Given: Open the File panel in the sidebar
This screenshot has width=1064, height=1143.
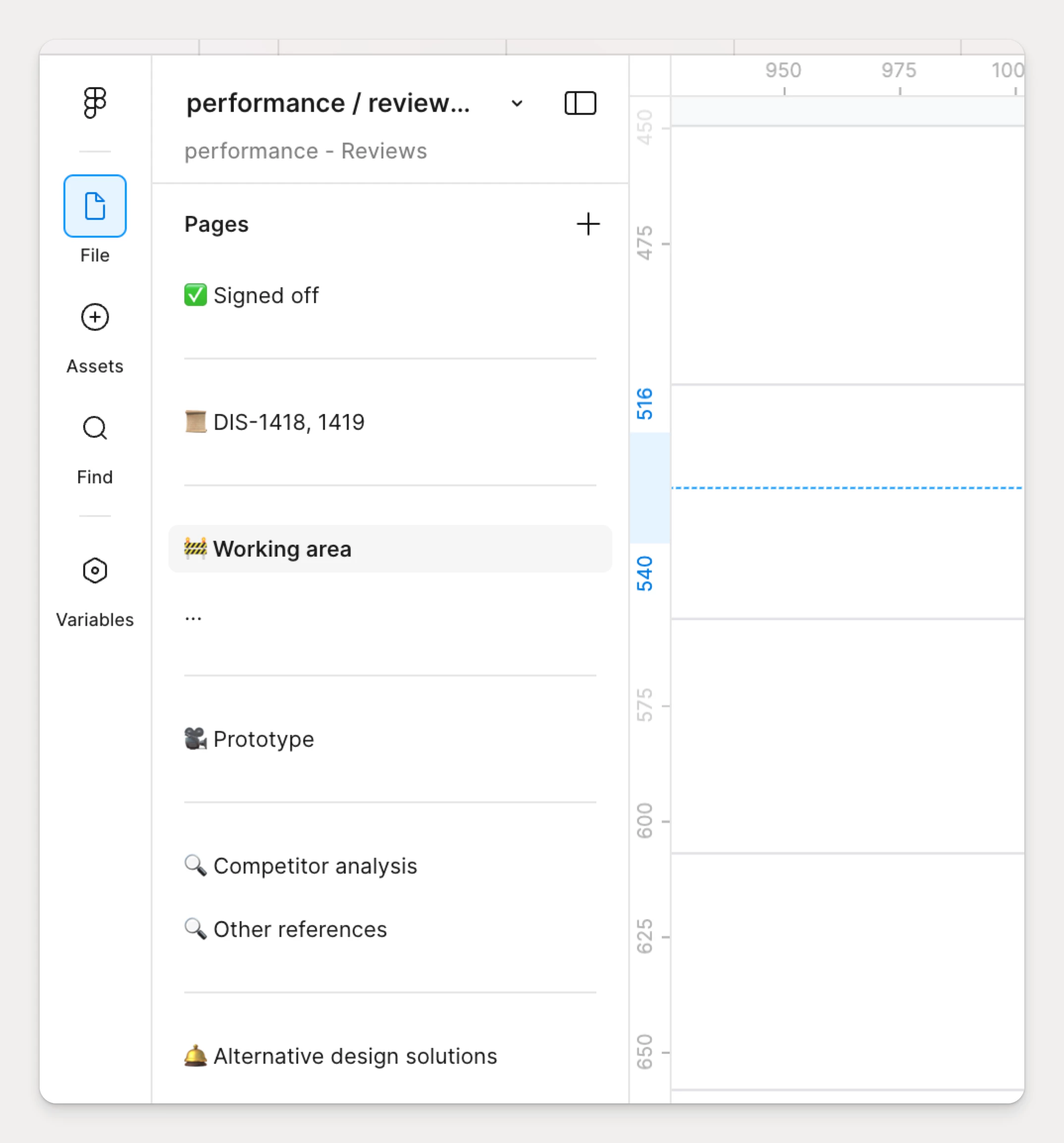Looking at the screenshot, I should 94,207.
